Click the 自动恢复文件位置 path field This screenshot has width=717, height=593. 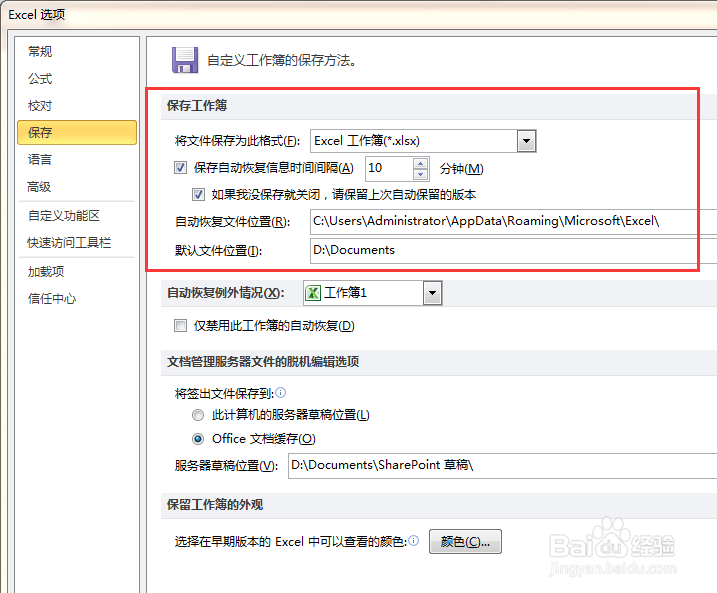click(513, 221)
